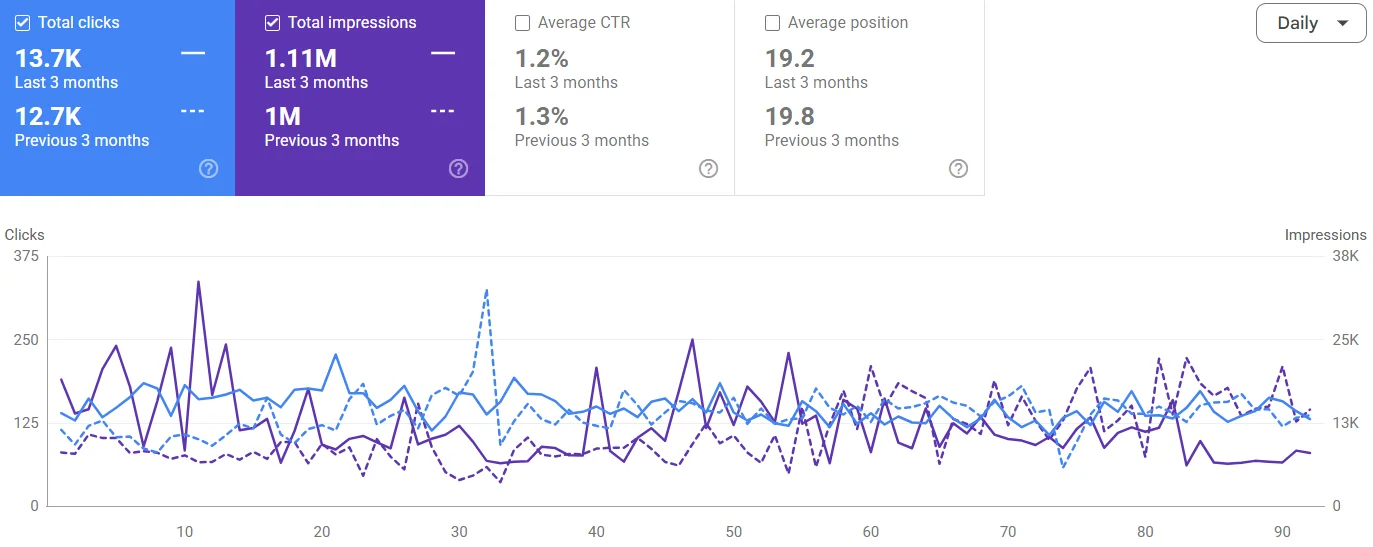Screen dimensions: 1373x547
Task: Open help icon on Average CTR card
Action: click(x=709, y=168)
